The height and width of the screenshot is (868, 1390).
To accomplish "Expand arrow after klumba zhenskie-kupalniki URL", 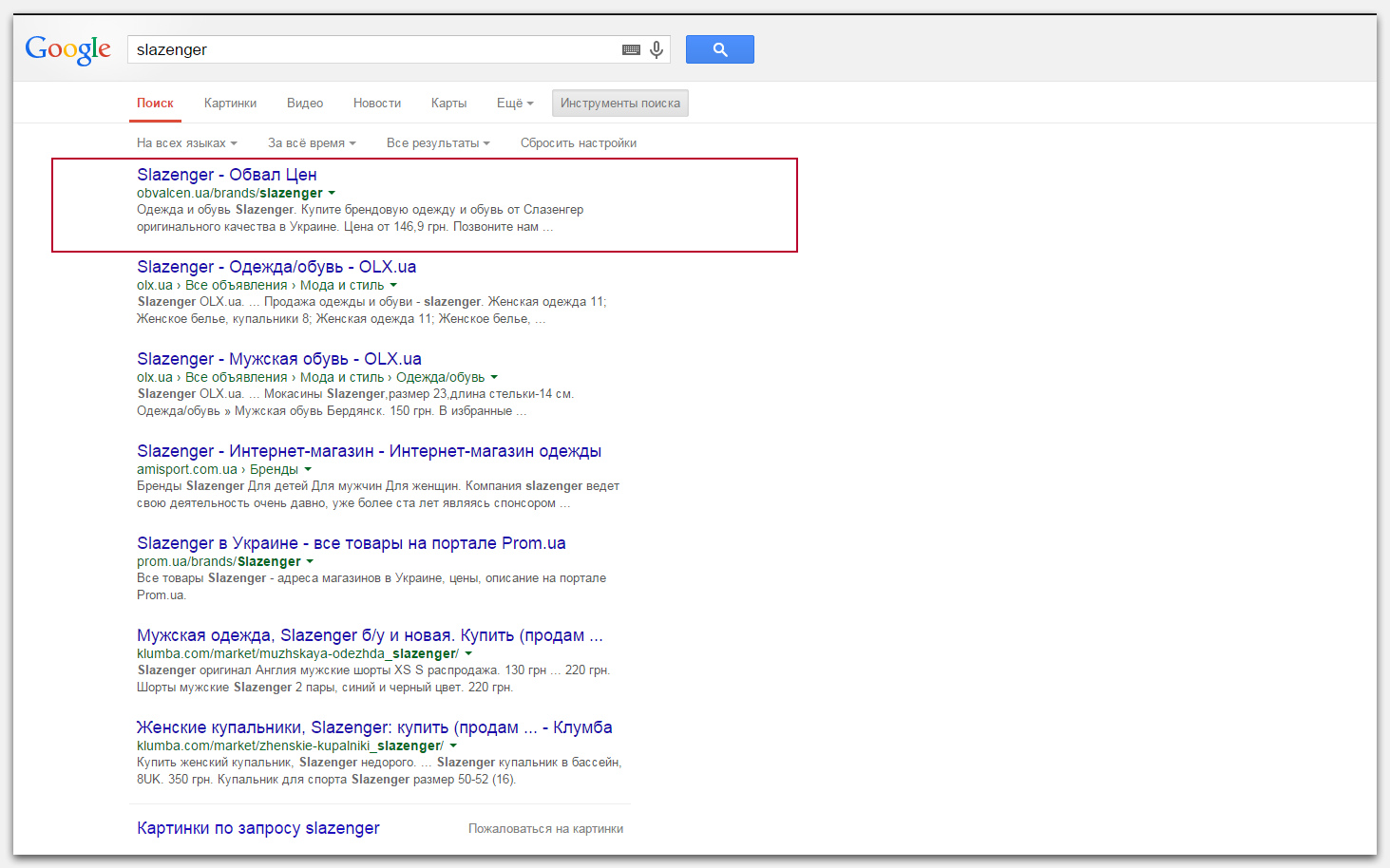I will tap(453, 745).
